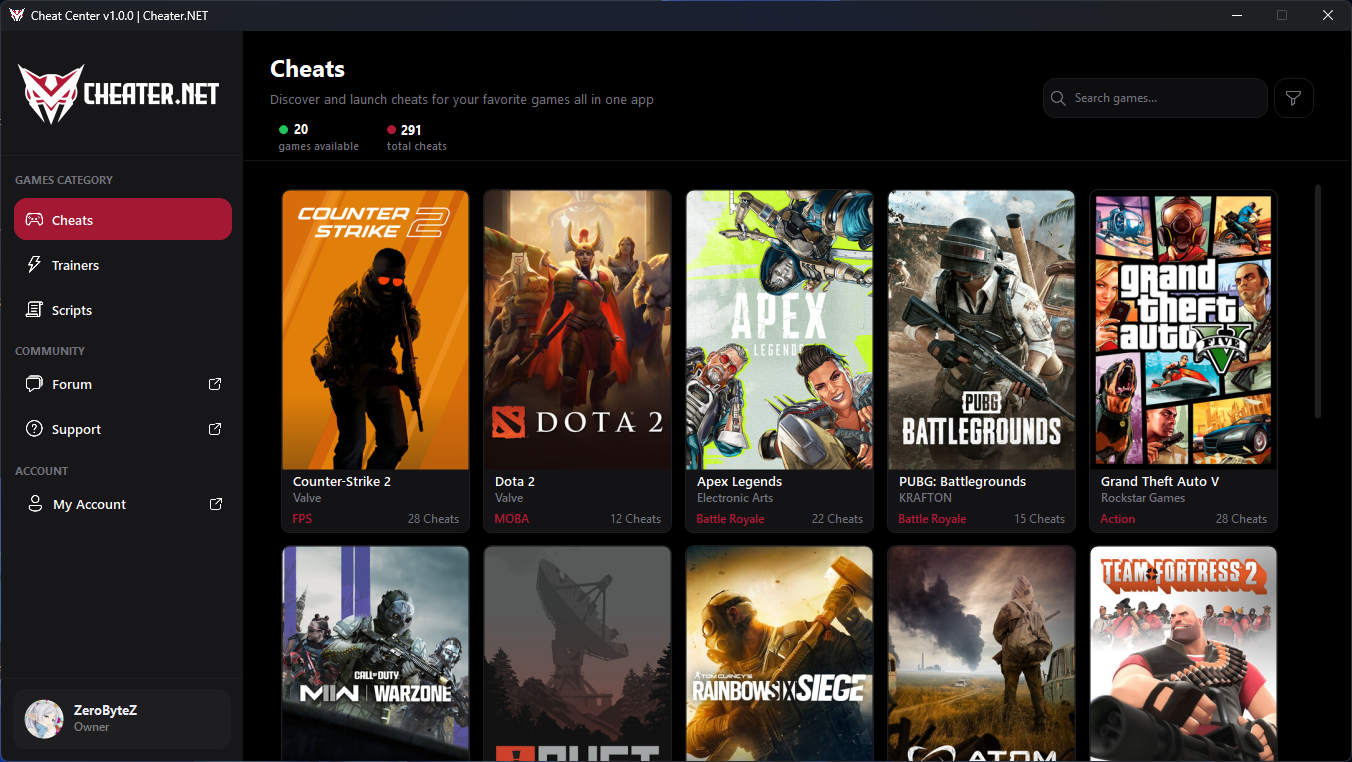Open the Rust game cover

pos(577,654)
